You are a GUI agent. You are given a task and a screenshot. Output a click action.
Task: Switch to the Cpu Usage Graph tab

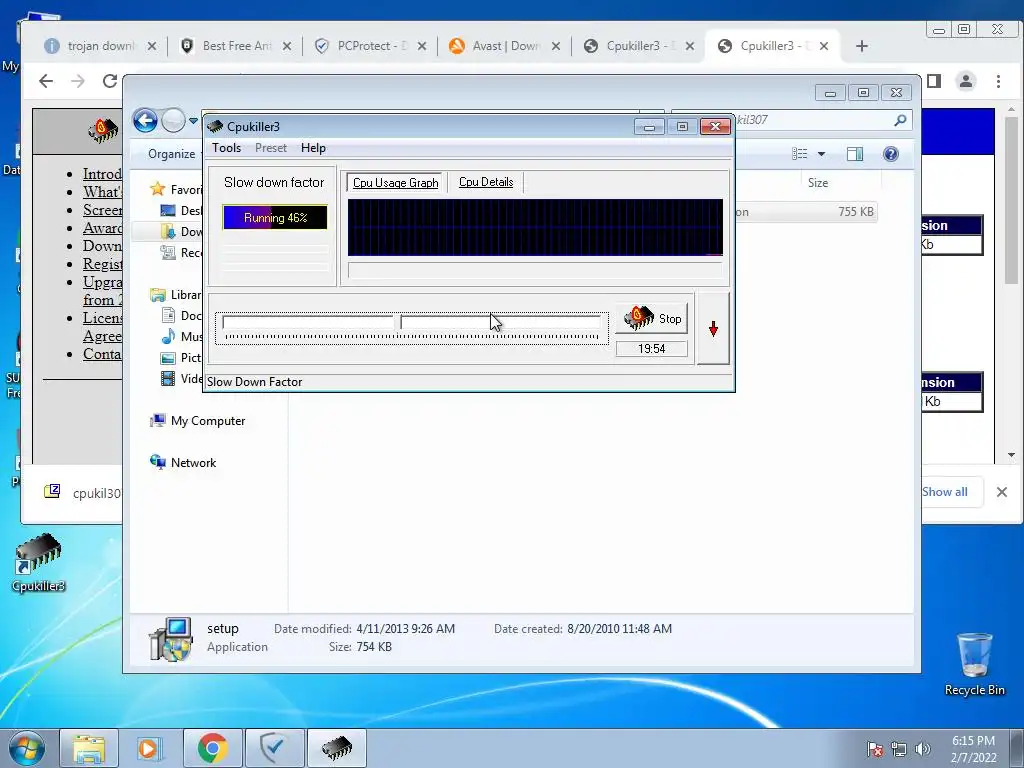tap(395, 183)
